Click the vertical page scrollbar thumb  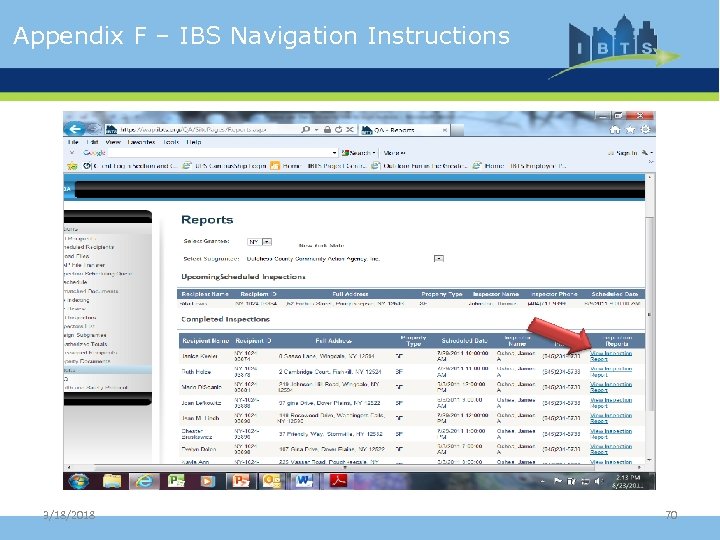point(649,315)
